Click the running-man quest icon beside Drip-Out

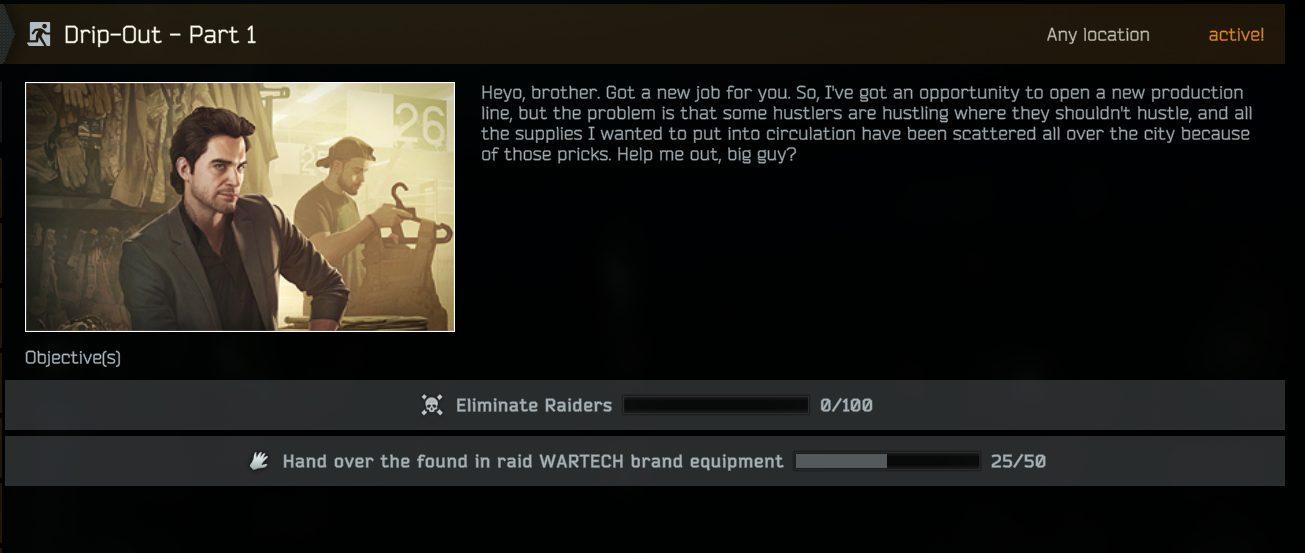click(39, 35)
